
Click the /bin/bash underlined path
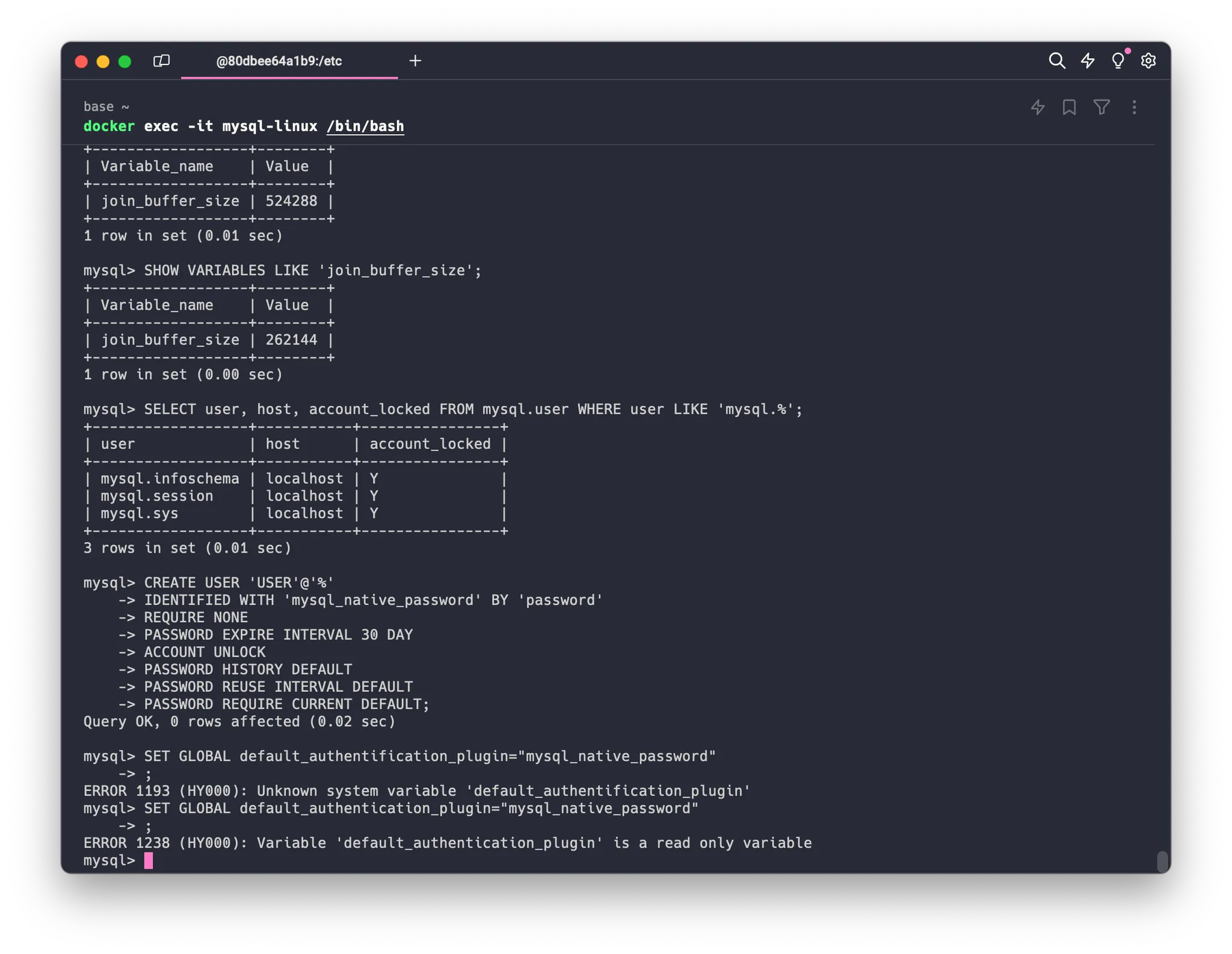point(365,126)
